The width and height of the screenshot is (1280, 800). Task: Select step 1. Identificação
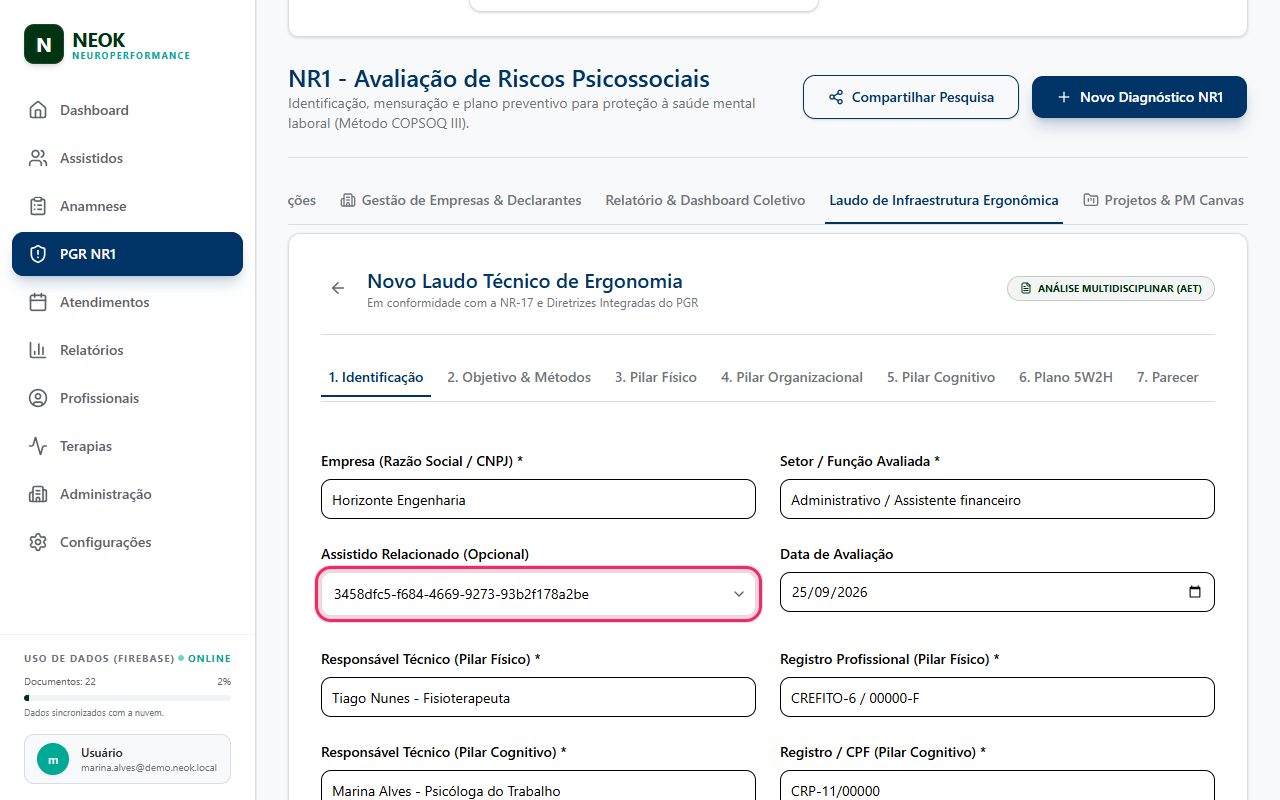376,377
